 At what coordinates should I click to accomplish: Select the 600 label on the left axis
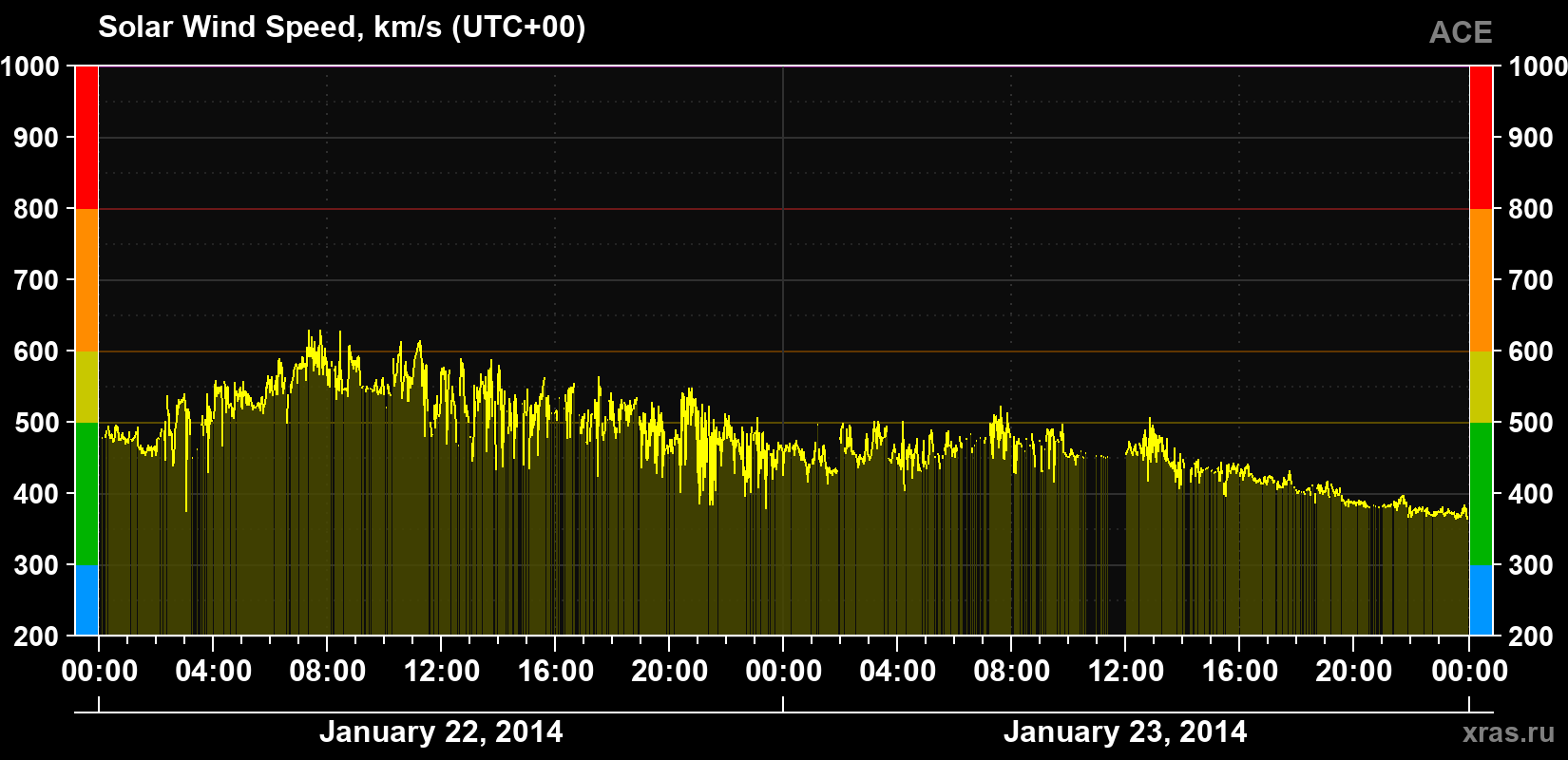pos(37,351)
